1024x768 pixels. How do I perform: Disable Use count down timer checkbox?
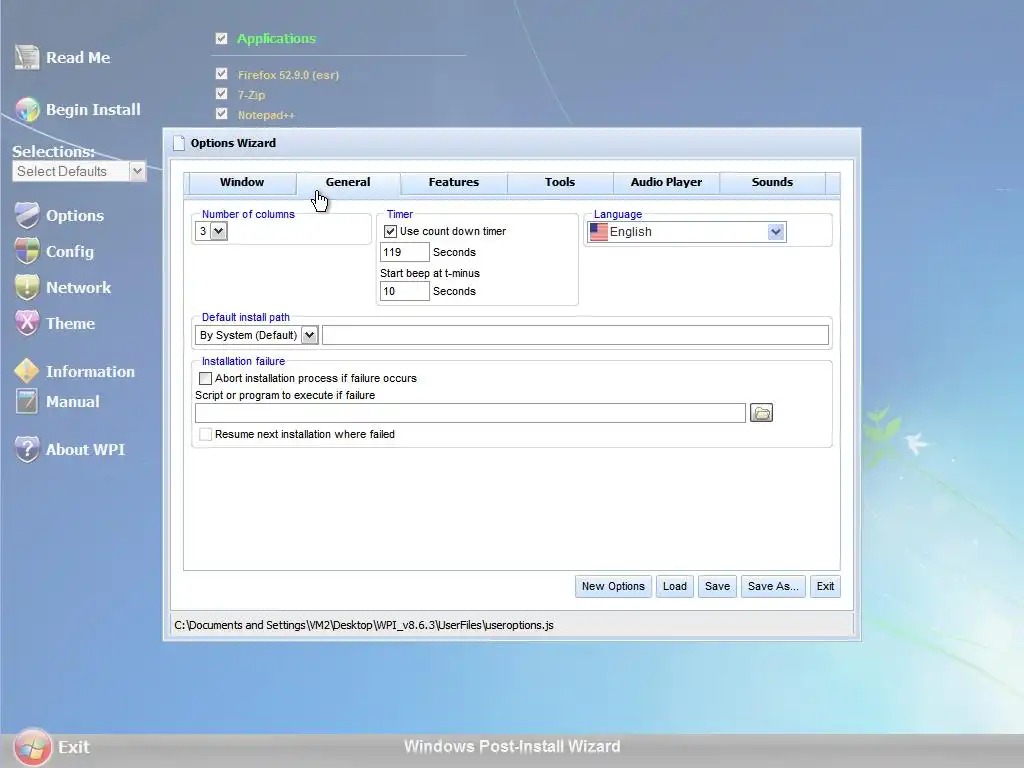point(391,231)
